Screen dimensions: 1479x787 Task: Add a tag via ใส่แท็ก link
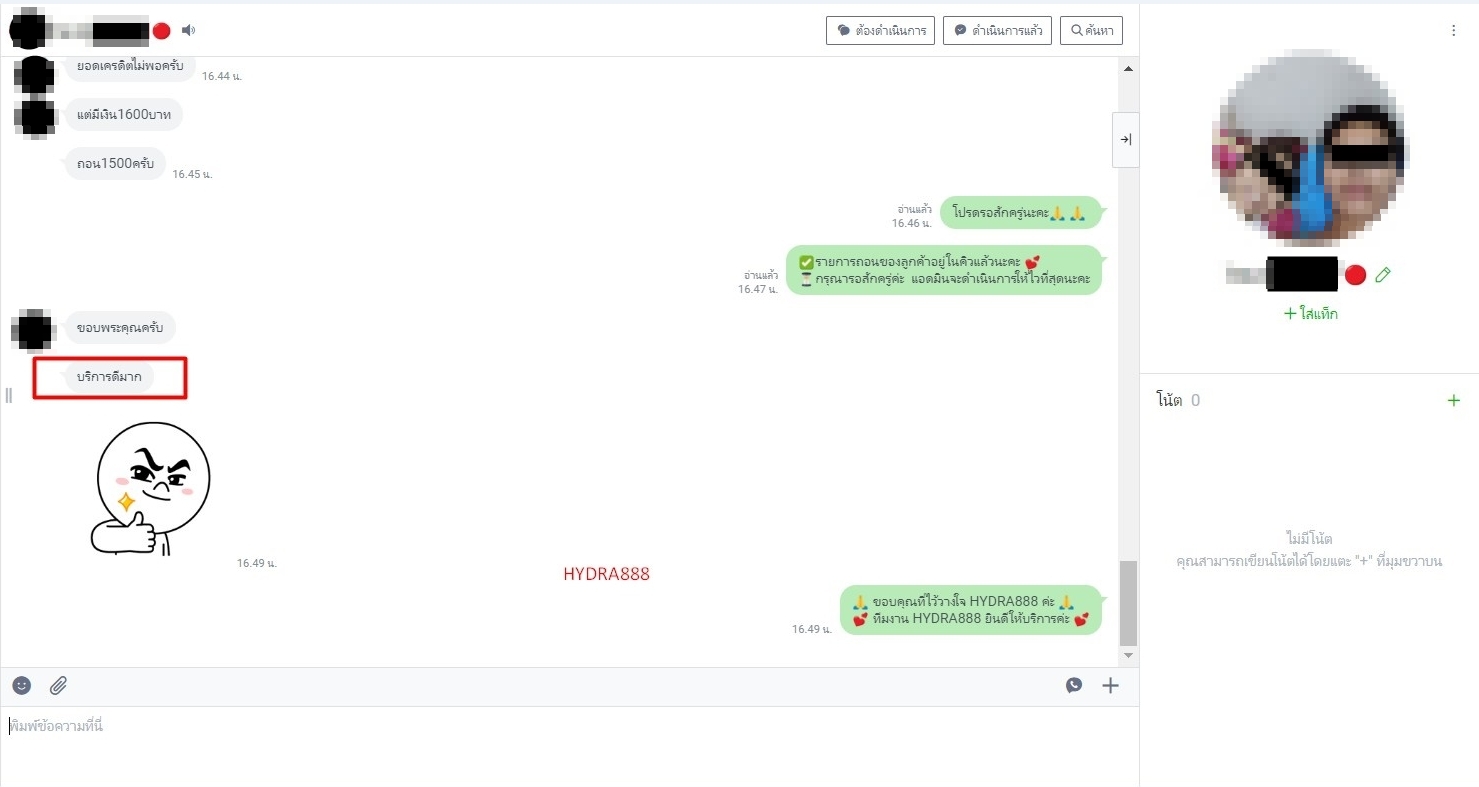tap(1310, 314)
